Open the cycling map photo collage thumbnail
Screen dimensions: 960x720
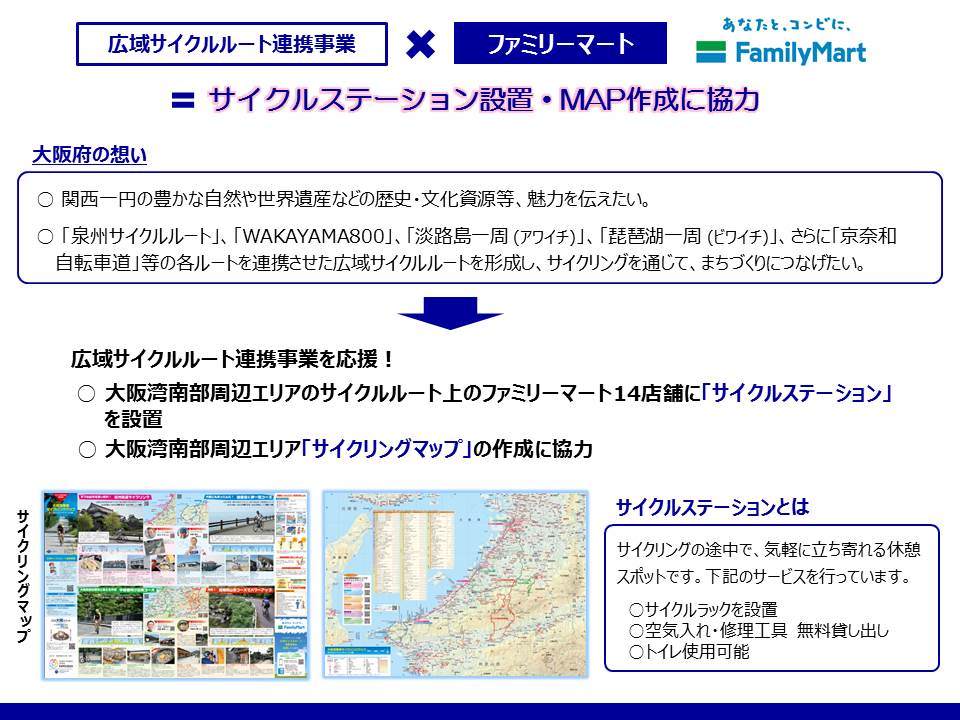click(176, 585)
